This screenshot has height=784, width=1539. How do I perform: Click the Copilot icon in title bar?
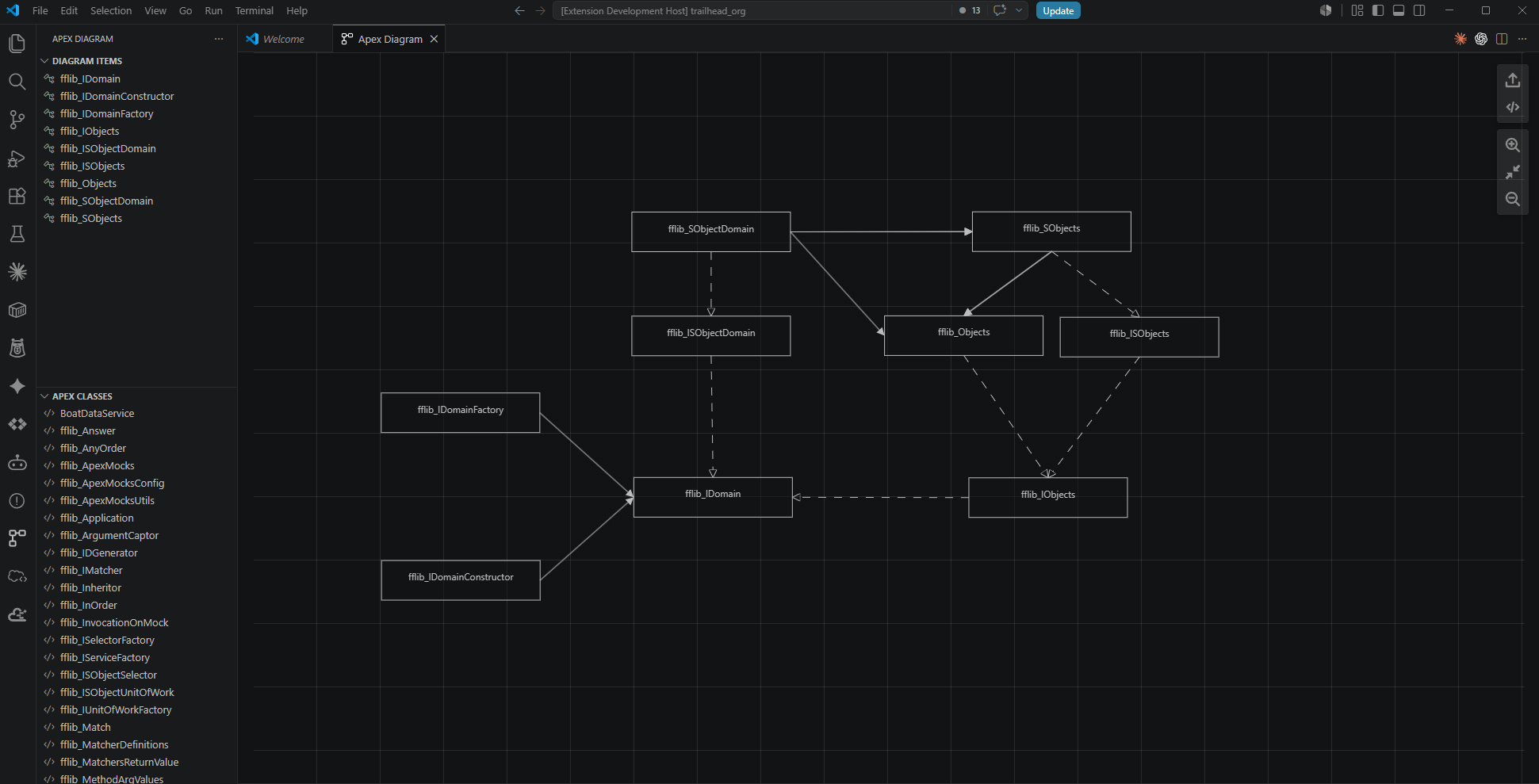coord(1326,10)
